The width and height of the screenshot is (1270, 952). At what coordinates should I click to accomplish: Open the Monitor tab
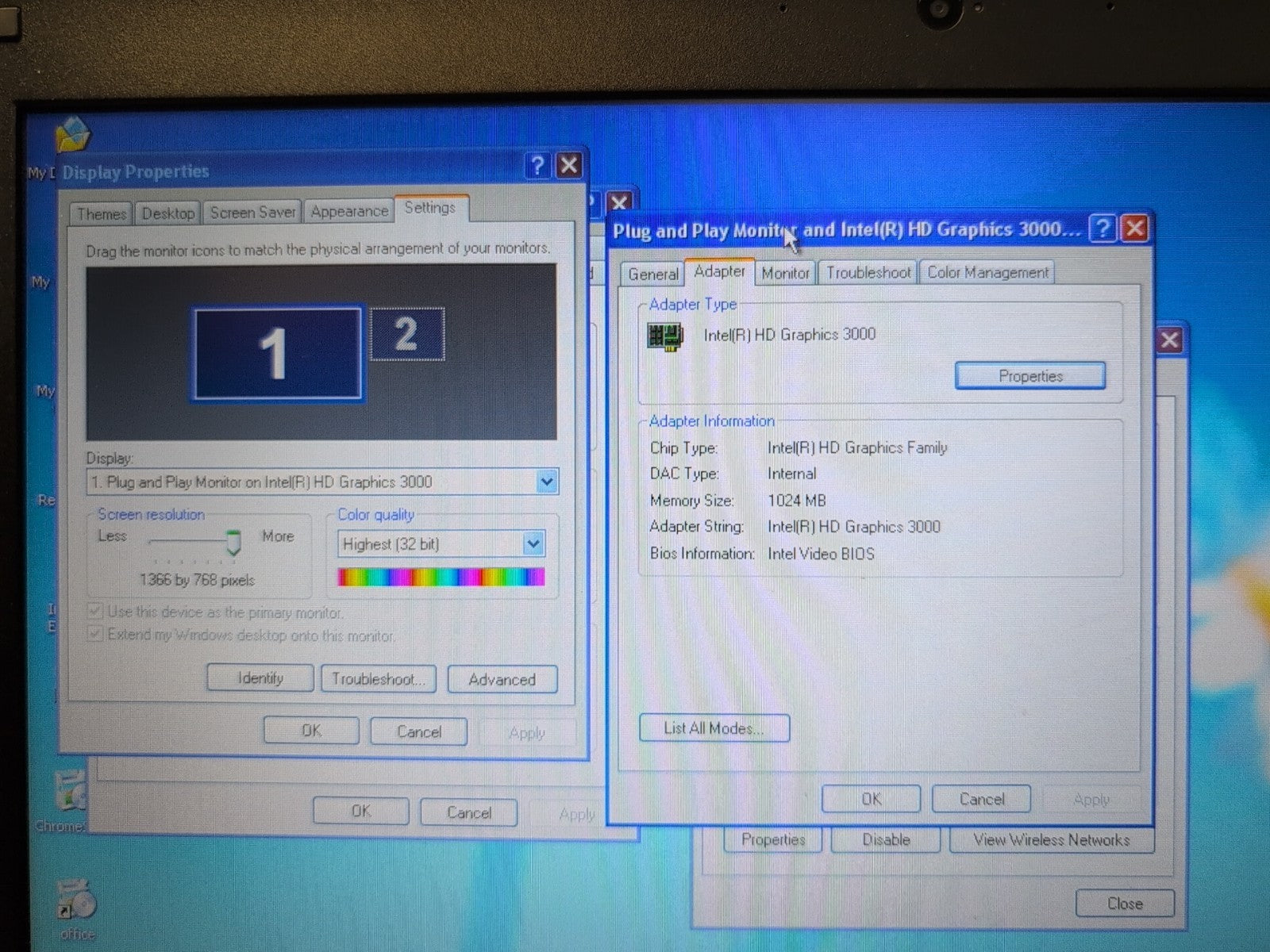click(x=785, y=274)
